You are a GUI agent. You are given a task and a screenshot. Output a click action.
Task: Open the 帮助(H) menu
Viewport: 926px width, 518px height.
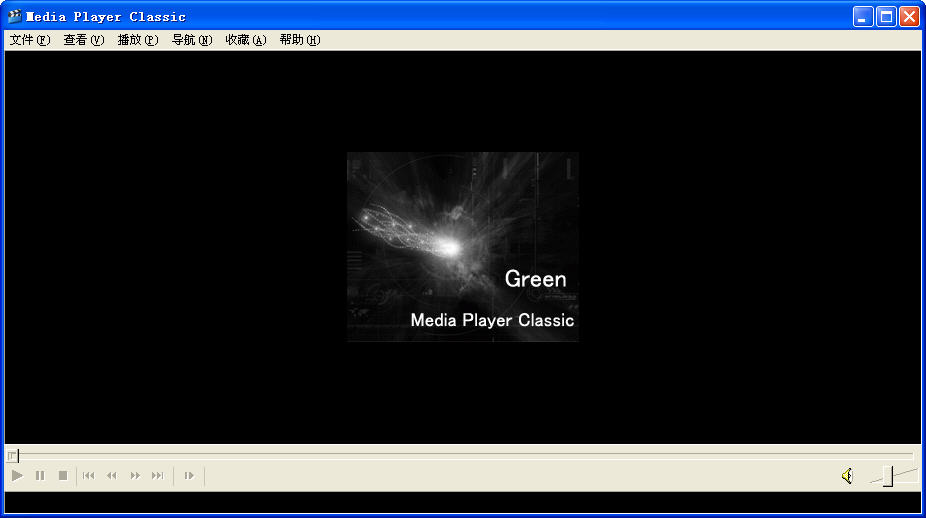[299, 40]
